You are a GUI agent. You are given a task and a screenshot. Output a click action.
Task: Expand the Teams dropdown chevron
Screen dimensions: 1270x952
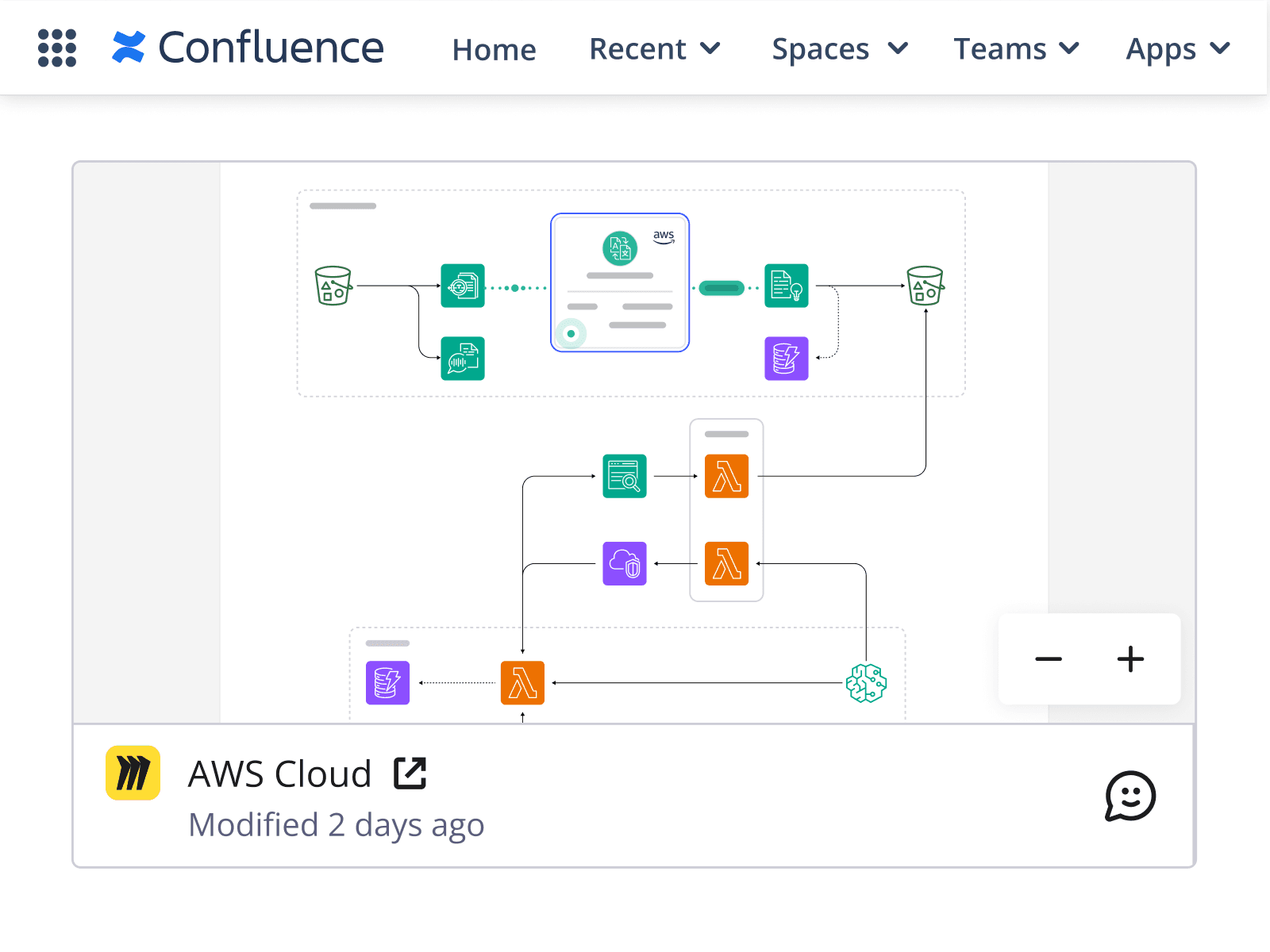(1070, 49)
